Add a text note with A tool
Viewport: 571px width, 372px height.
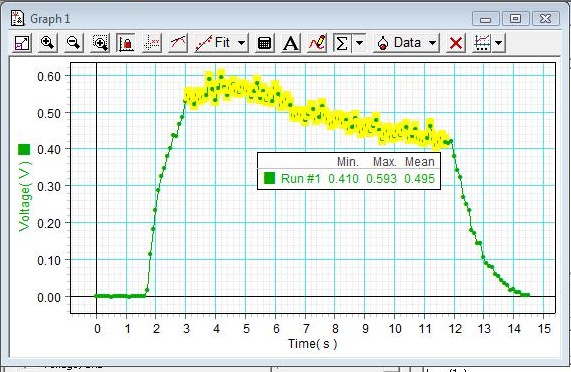click(x=291, y=43)
